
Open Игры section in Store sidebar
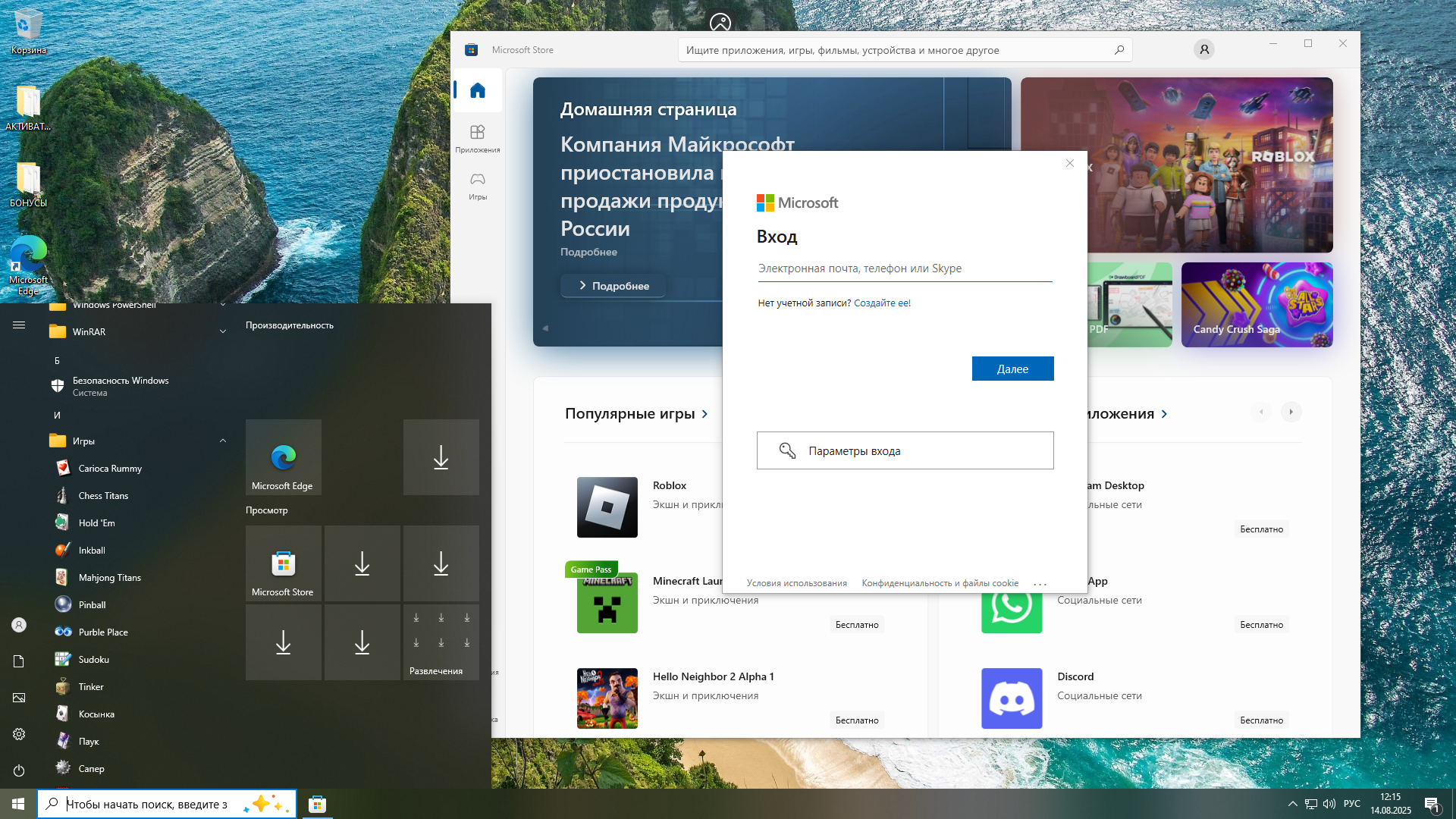pos(477,186)
